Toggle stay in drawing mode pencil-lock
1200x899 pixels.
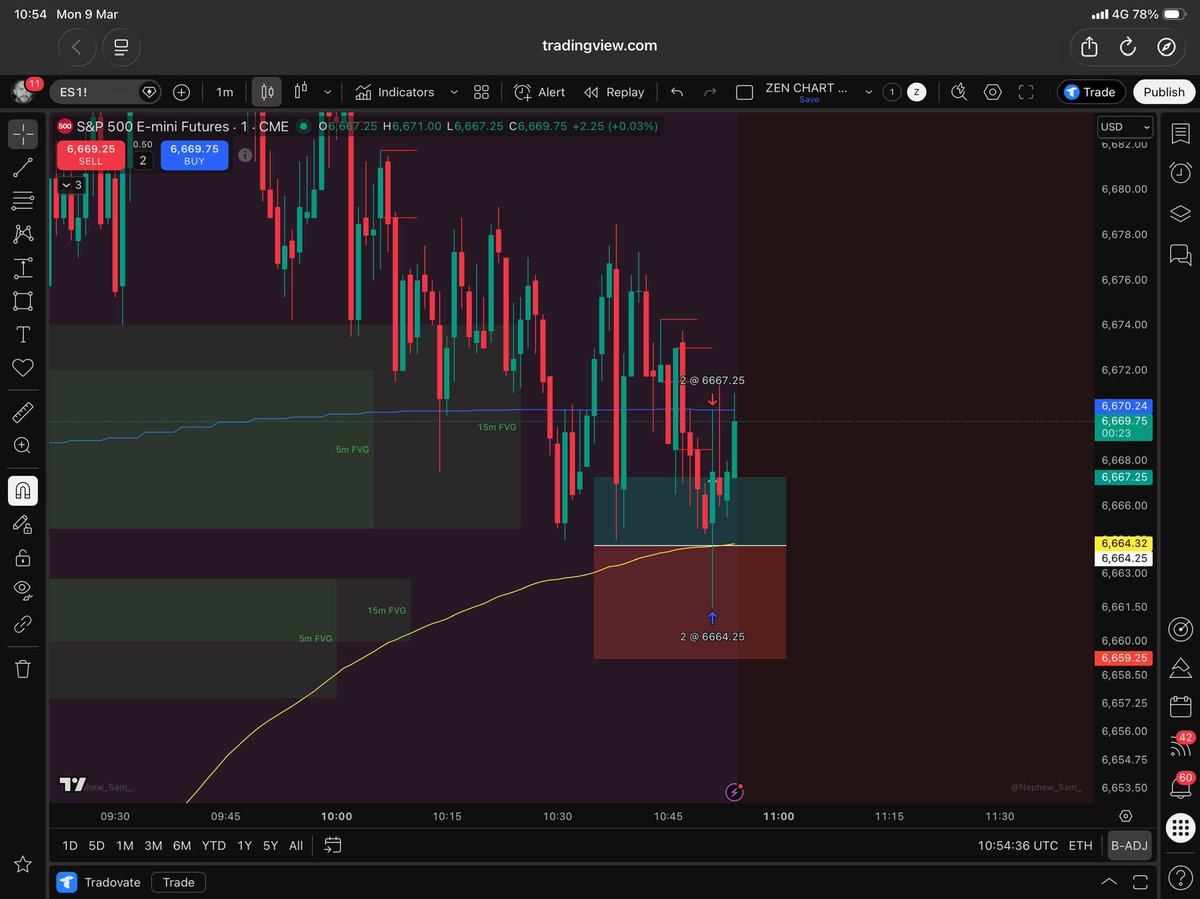coord(22,524)
